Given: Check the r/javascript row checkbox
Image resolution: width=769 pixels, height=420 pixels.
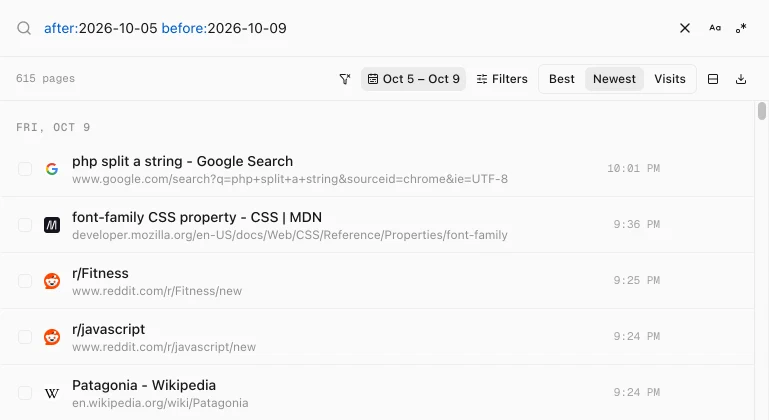Looking at the screenshot, I should [x=25, y=337].
